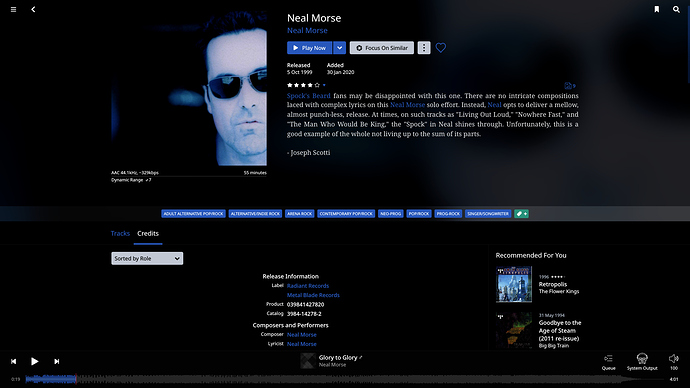
Task: Click the now playing album thumbnail
Action: pyautogui.click(x=308, y=361)
